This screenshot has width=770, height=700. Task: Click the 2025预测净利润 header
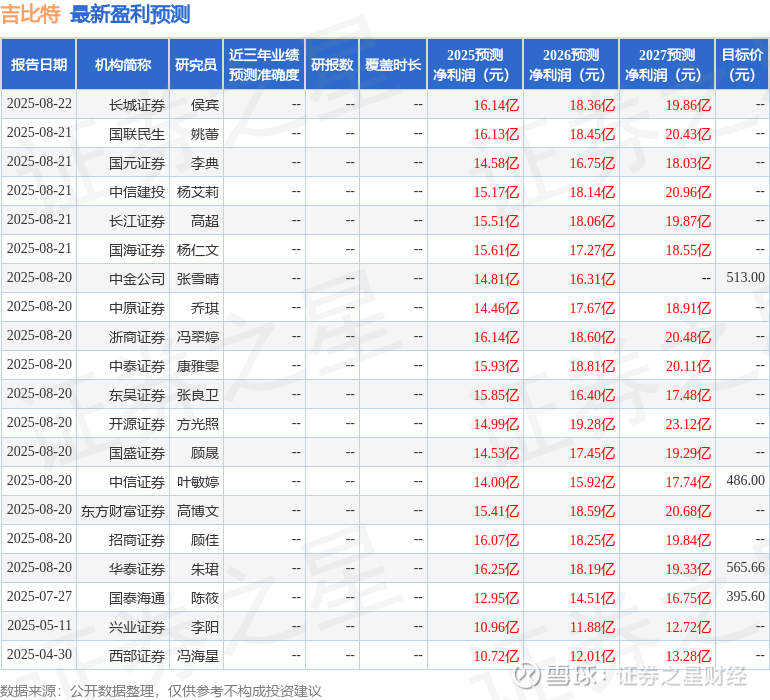click(475, 64)
